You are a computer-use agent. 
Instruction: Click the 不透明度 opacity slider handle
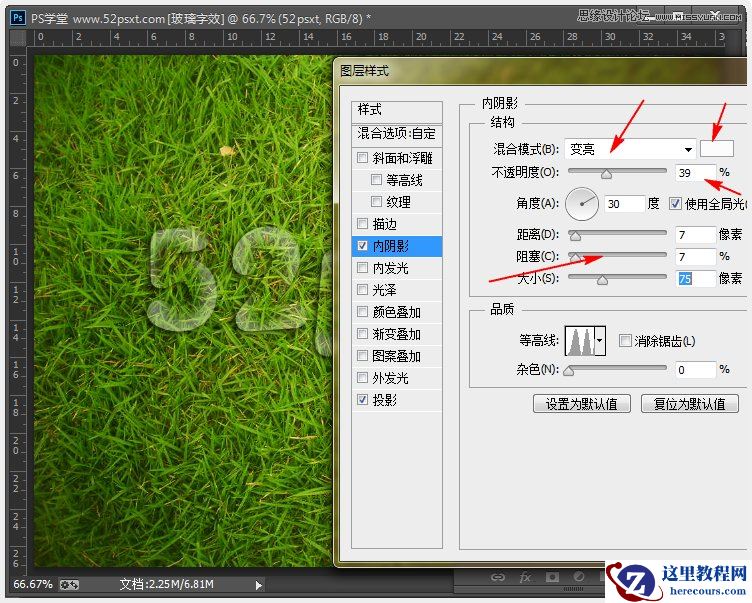[606, 174]
